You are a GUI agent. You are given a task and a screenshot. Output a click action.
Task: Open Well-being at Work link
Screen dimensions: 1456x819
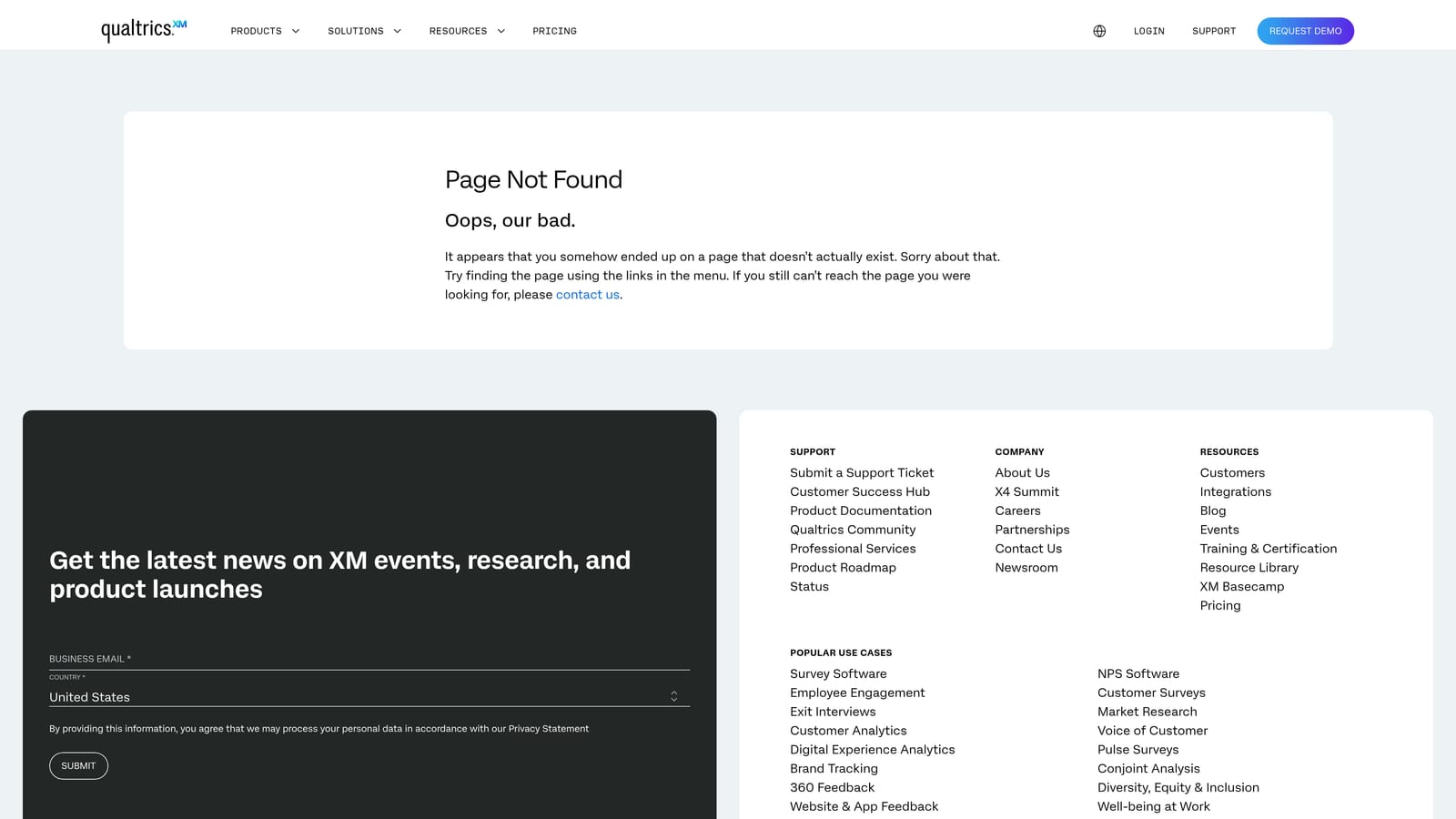[1153, 807]
